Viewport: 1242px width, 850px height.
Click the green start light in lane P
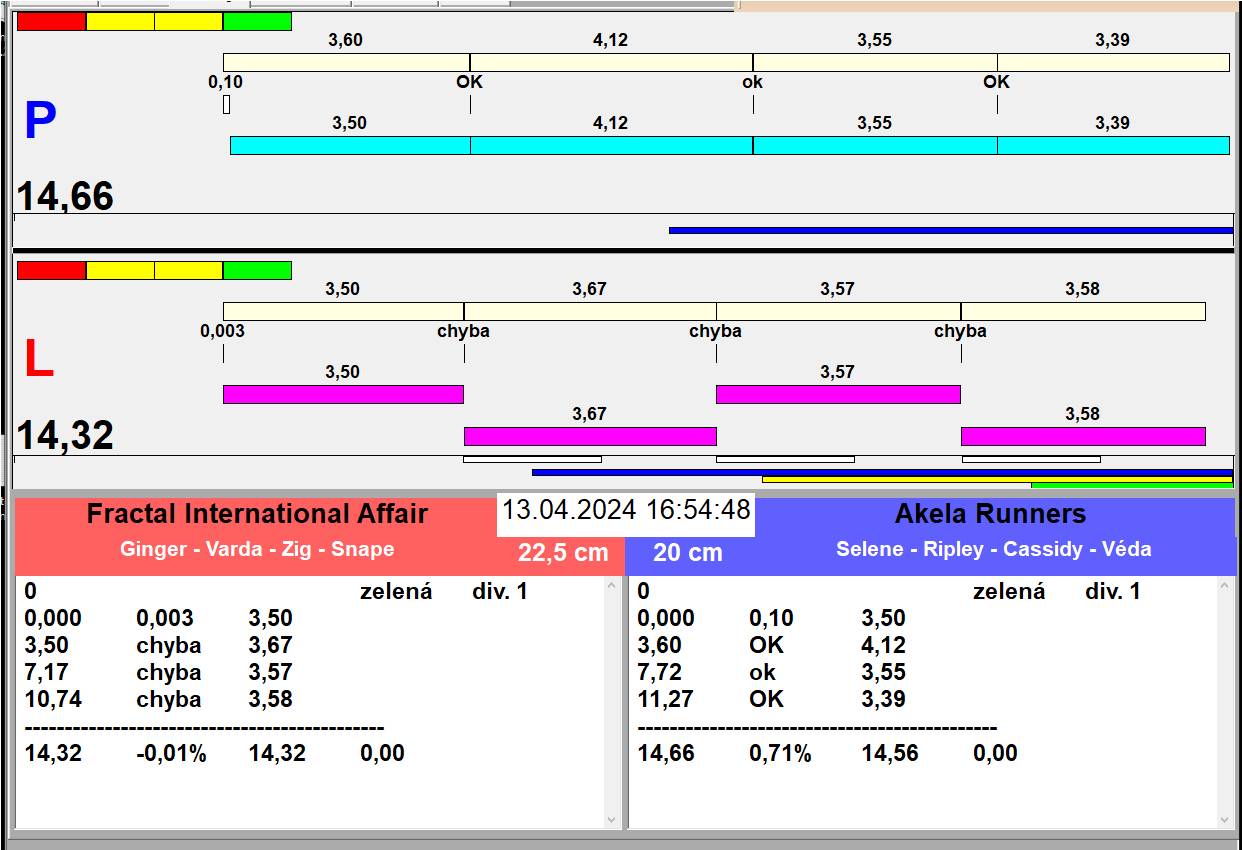[257, 22]
